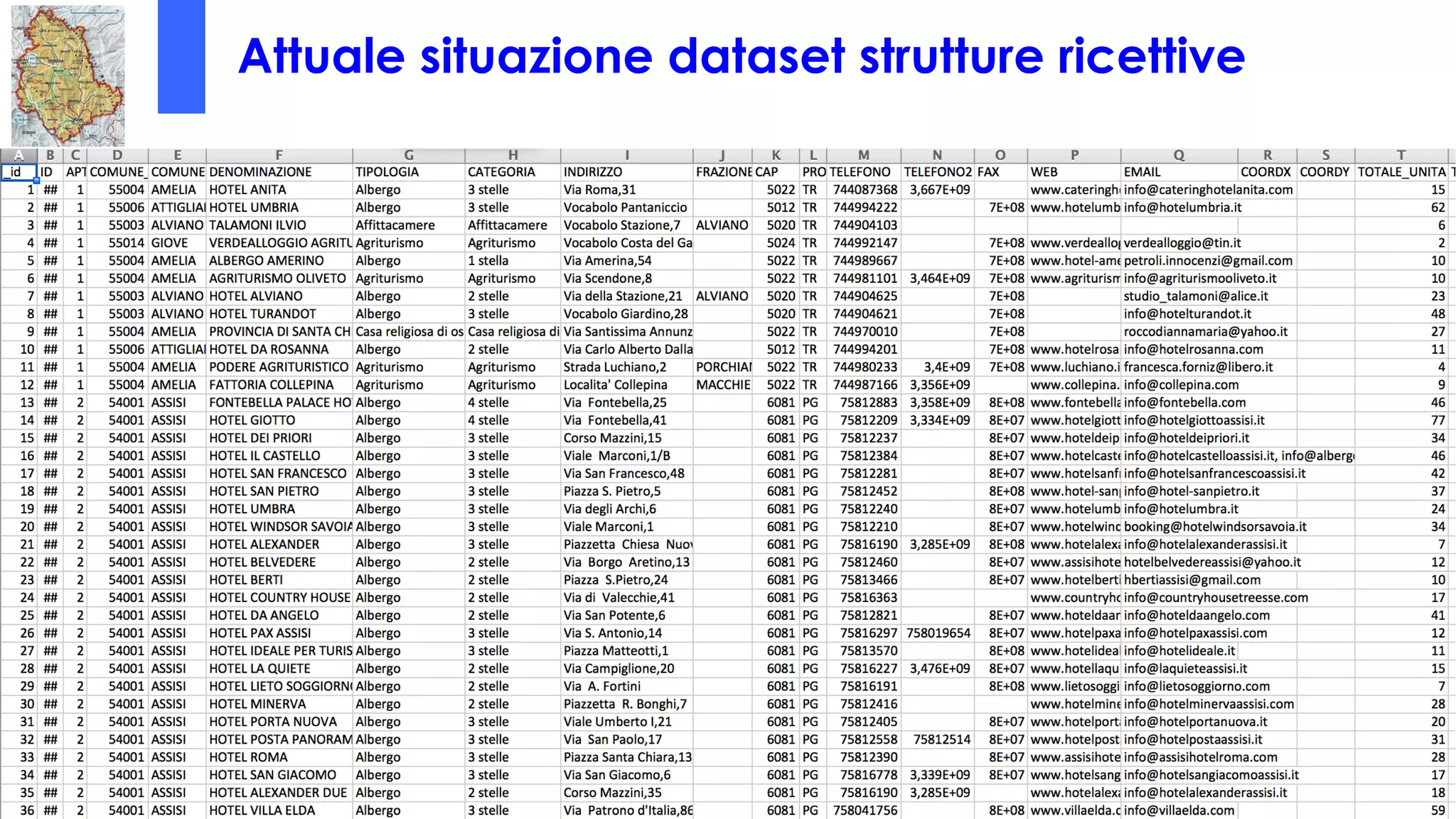Click phone number 758041756

(x=864, y=810)
